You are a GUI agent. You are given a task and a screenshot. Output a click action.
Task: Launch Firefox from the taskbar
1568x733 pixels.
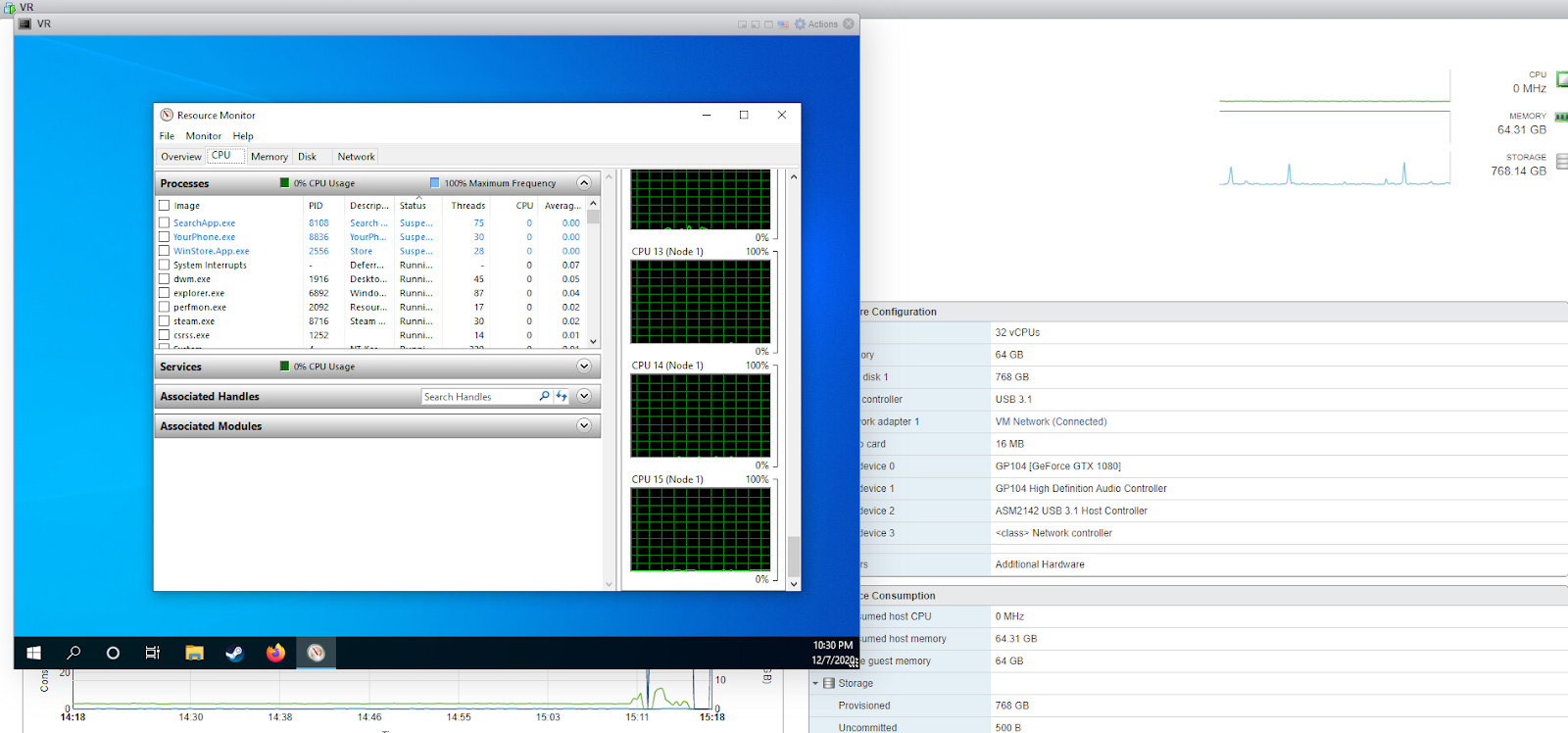click(x=275, y=653)
